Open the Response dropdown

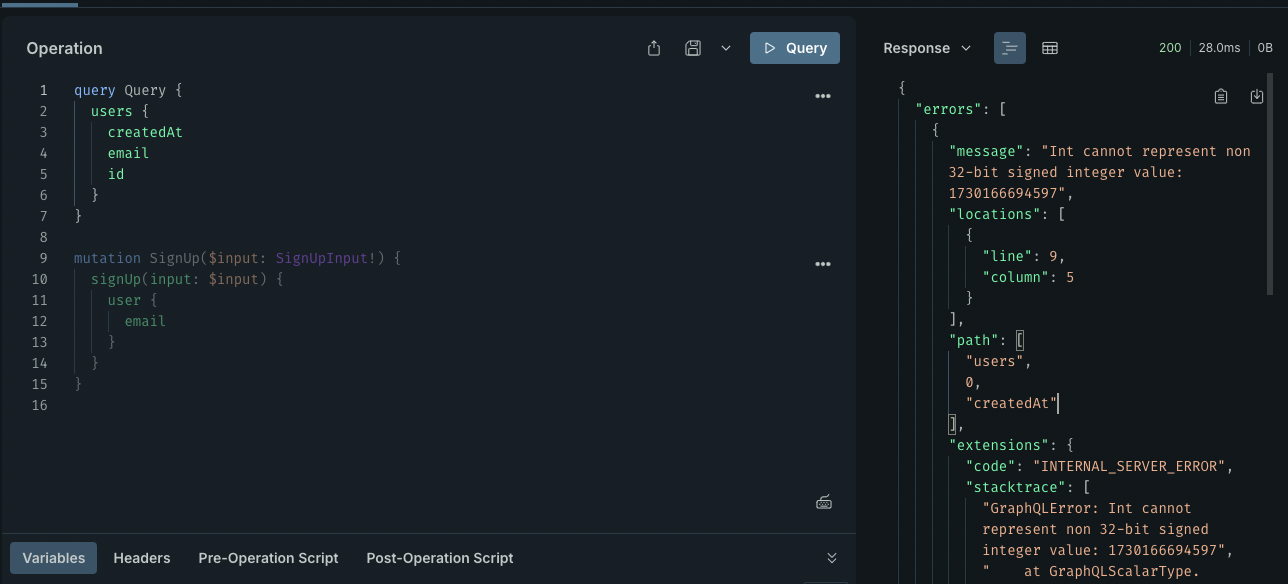(x=927, y=48)
